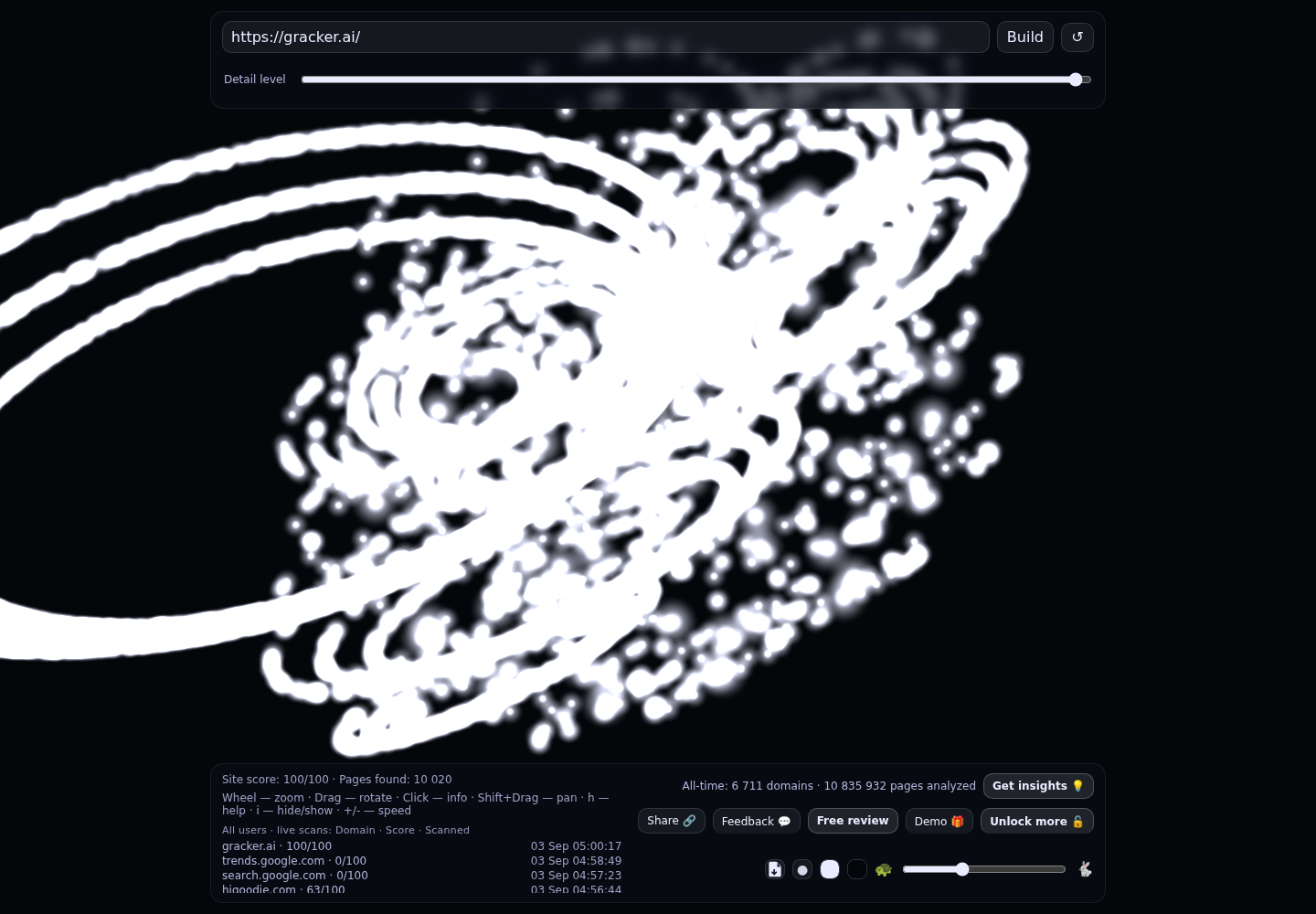Select the black color swatch
The width and height of the screenshot is (1316, 914).
pos(857,869)
